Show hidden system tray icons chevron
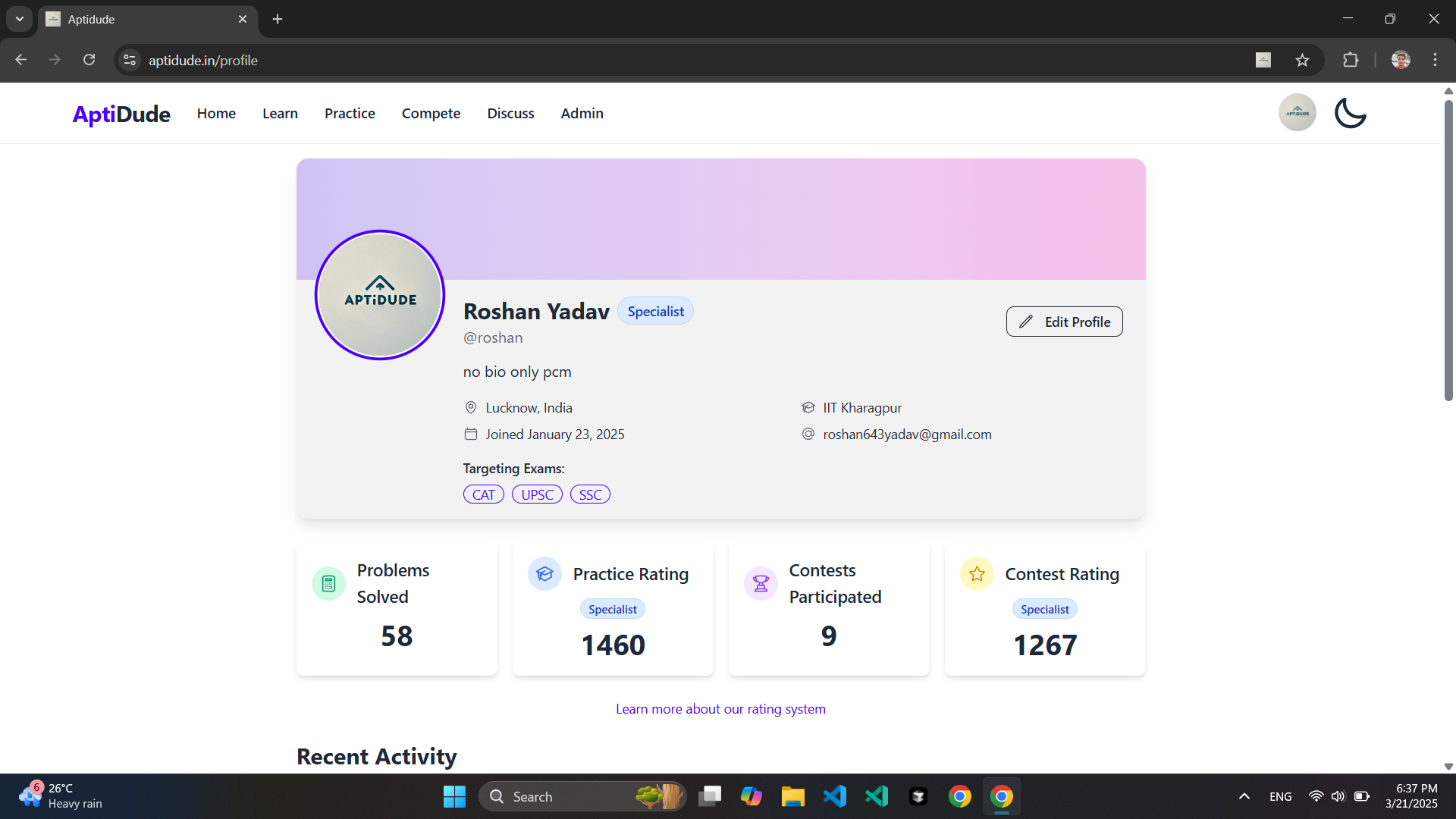The width and height of the screenshot is (1456, 819). coord(1244,796)
